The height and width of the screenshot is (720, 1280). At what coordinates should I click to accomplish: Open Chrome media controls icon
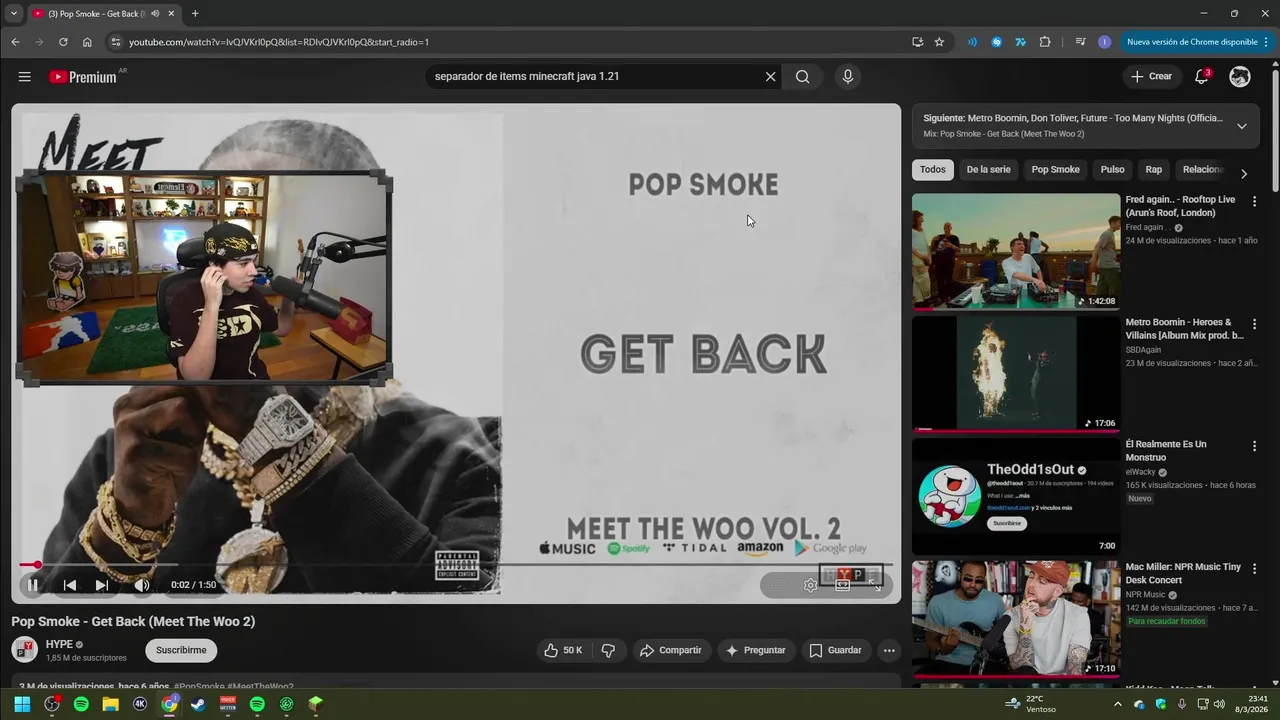[1080, 42]
